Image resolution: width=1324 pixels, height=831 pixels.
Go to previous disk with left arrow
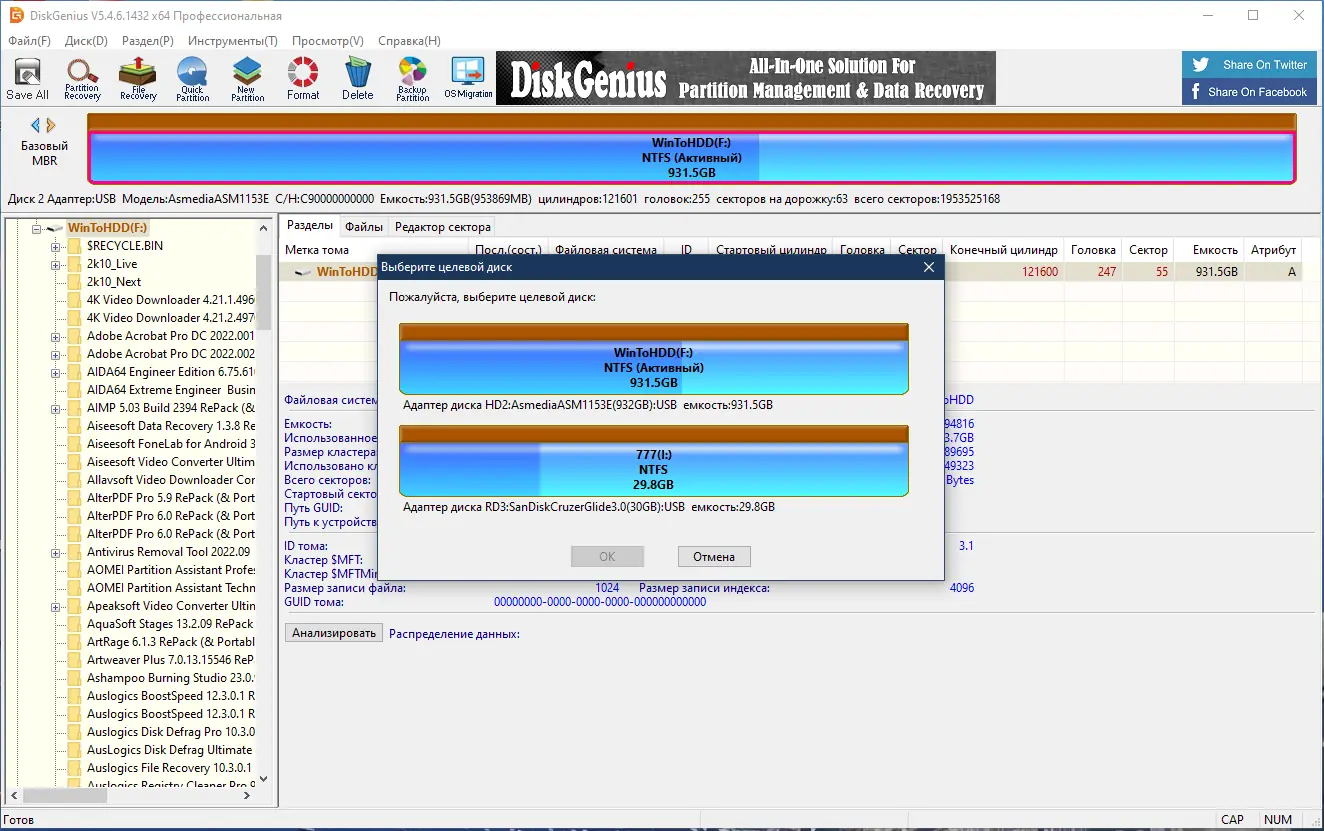click(x=35, y=125)
